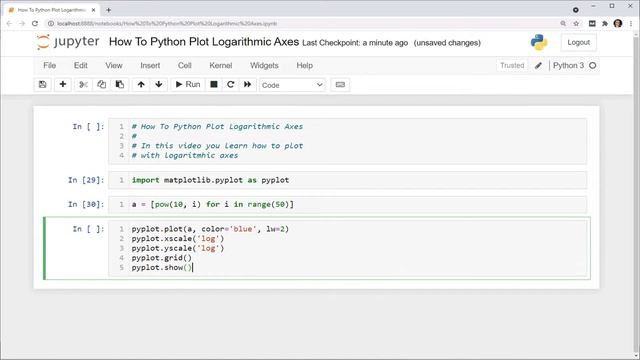Click the pyplot.xscale('log') line
Viewport: 640px width, 360px height.
178,239
